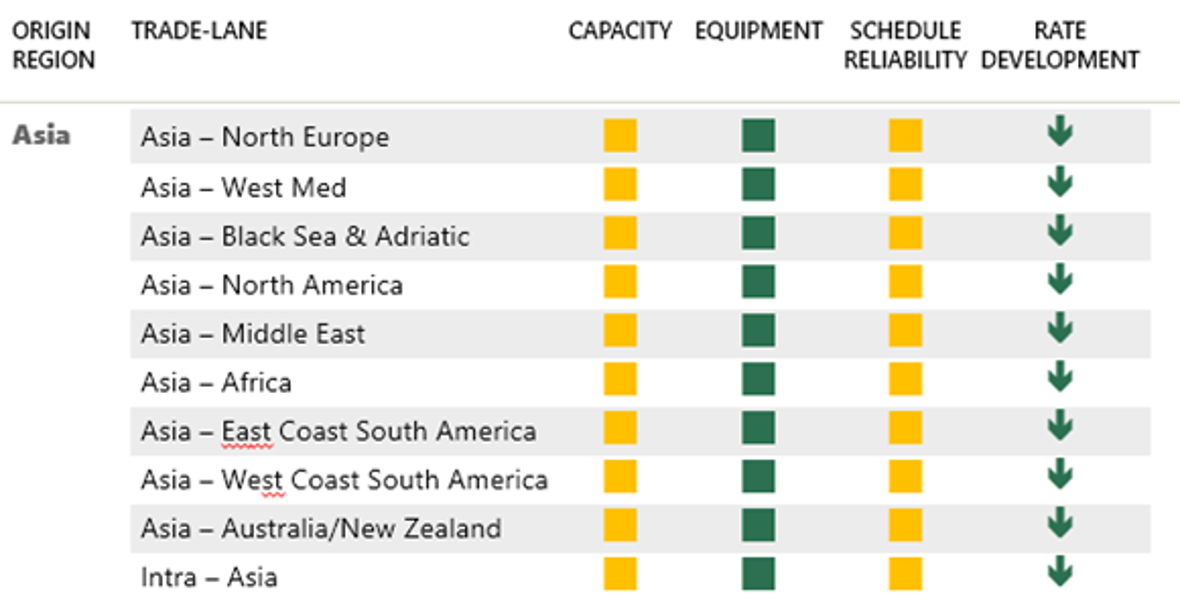Image resolution: width=1180 pixels, height=599 pixels.
Task: Select the schedule reliability square for Intra – Asia
Action: (905, 574)
